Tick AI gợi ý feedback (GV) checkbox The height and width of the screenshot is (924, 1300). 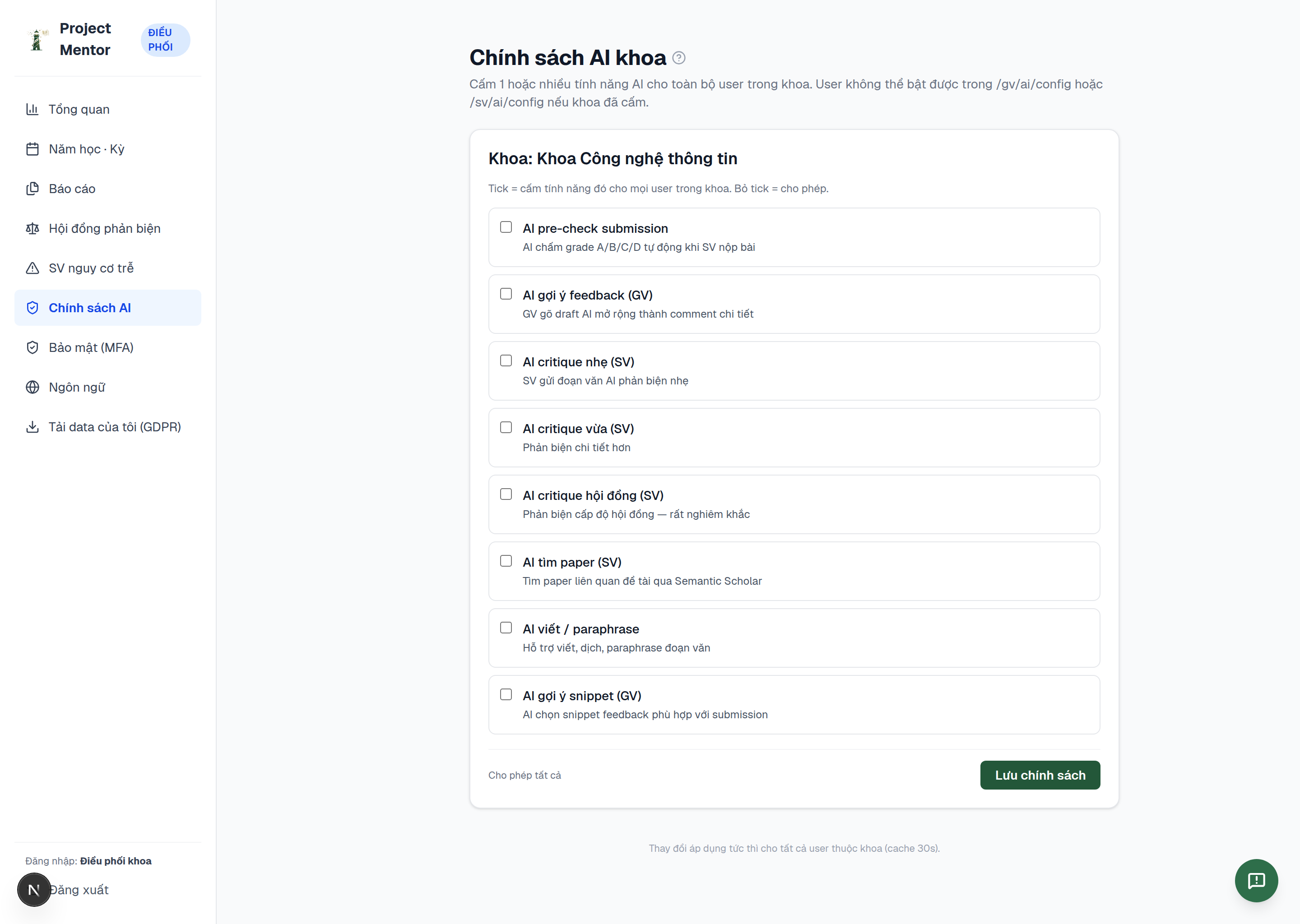(506, 294)
